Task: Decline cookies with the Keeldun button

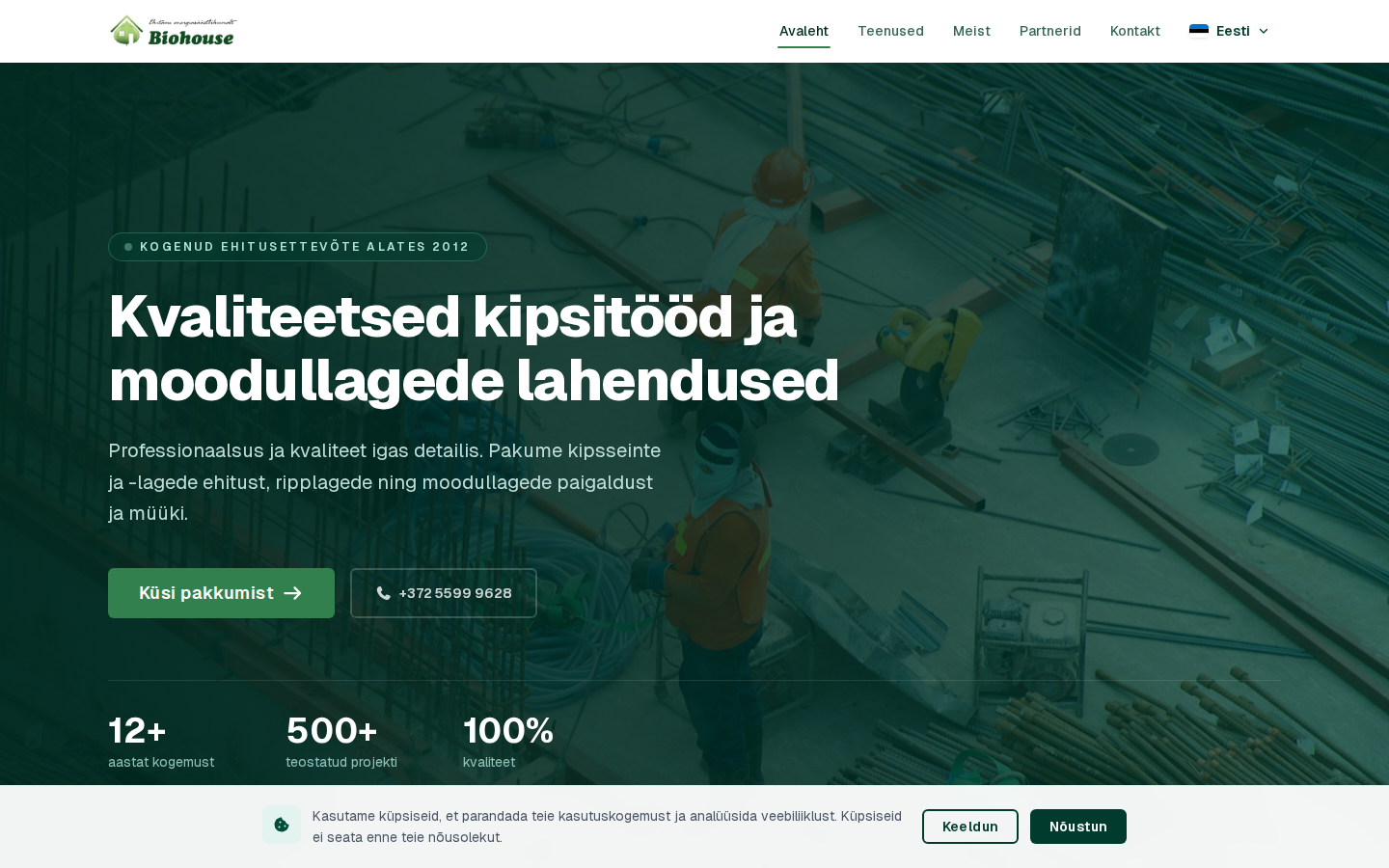Action: tap(969, 827)
